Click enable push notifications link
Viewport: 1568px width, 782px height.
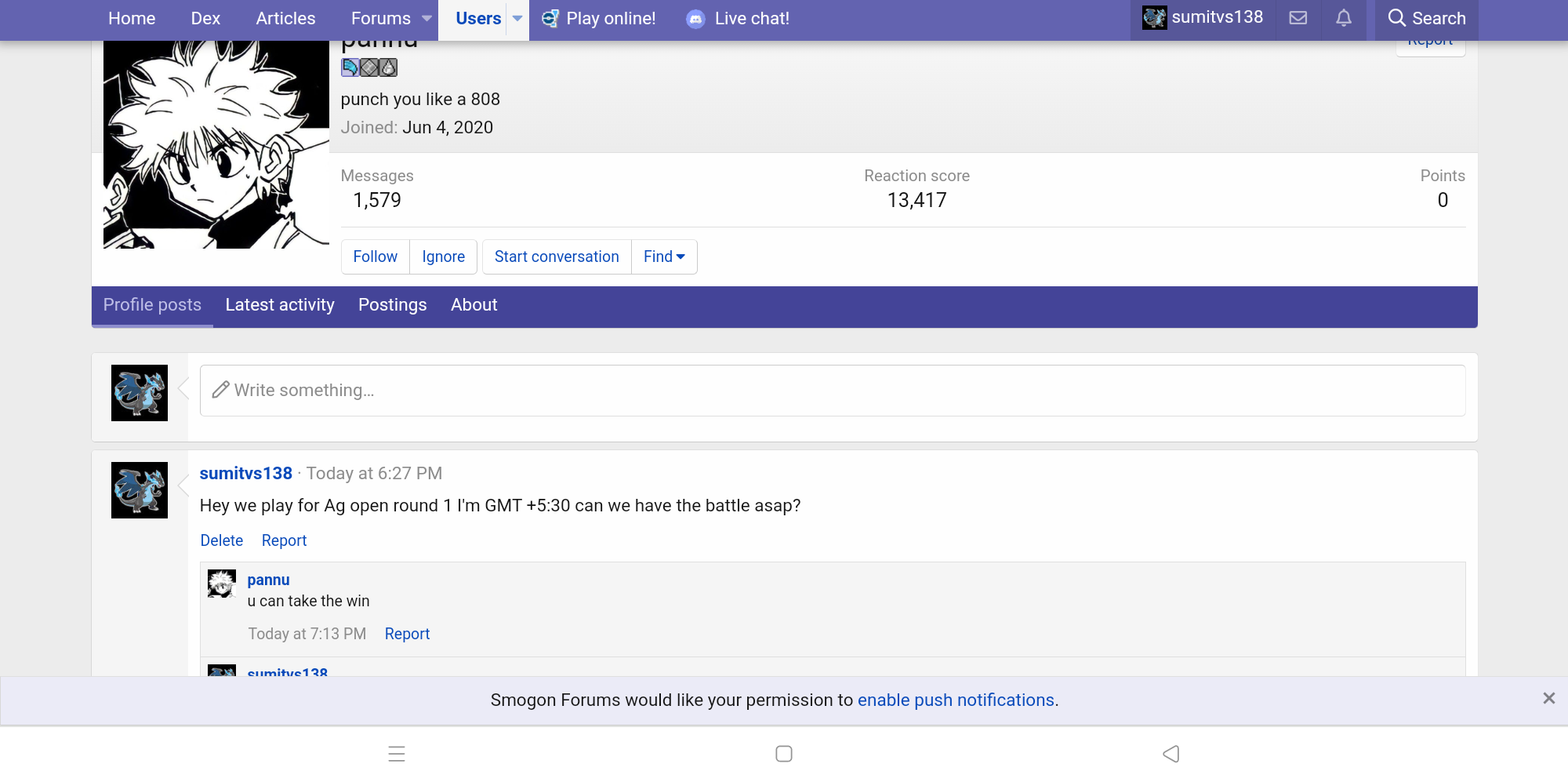(956, 700)
